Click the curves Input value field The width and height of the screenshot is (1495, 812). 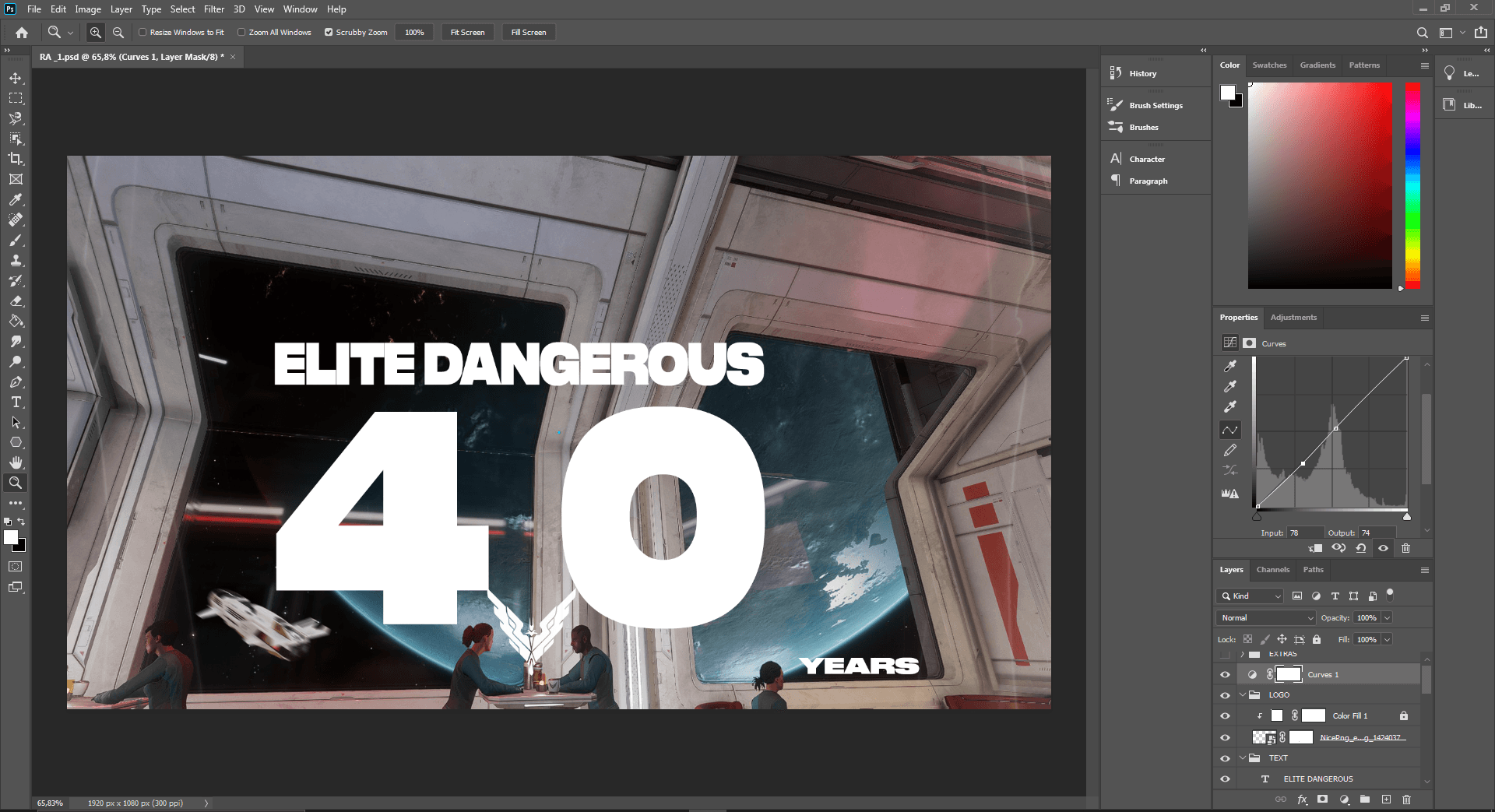click(1304, 533)
